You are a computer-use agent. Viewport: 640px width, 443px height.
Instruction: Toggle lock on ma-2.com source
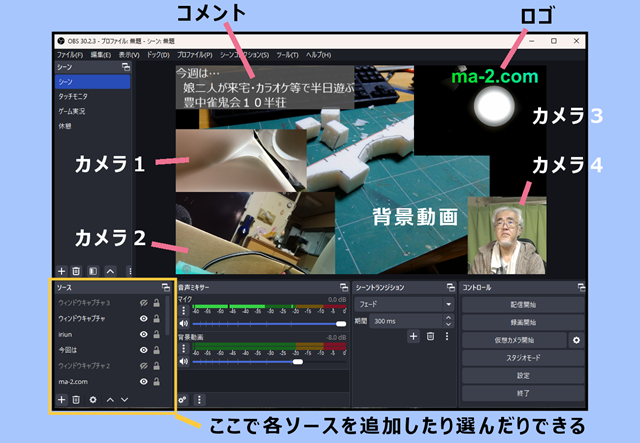coord(156,382)
